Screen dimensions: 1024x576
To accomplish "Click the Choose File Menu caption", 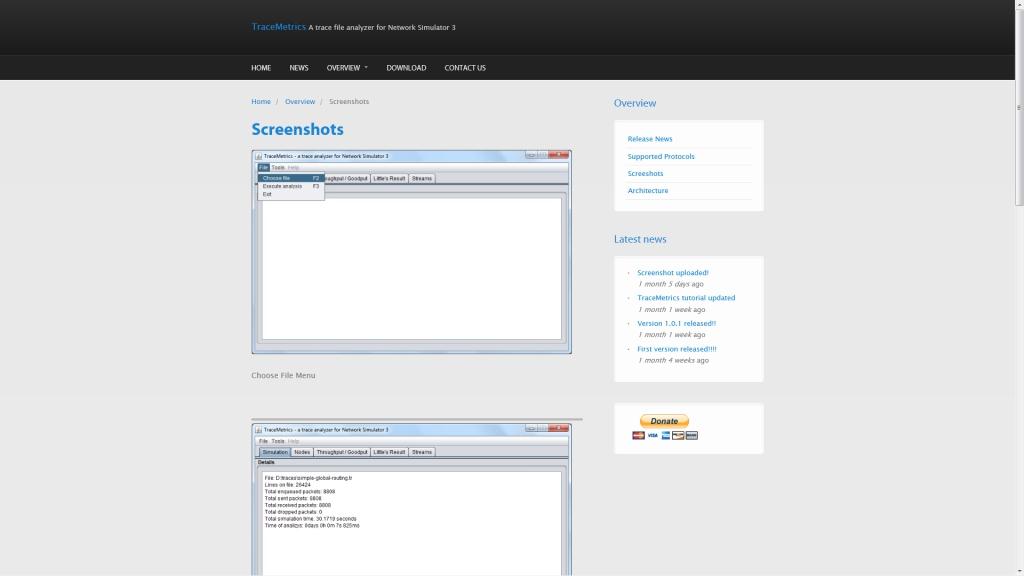I will [x=283, y=376].
